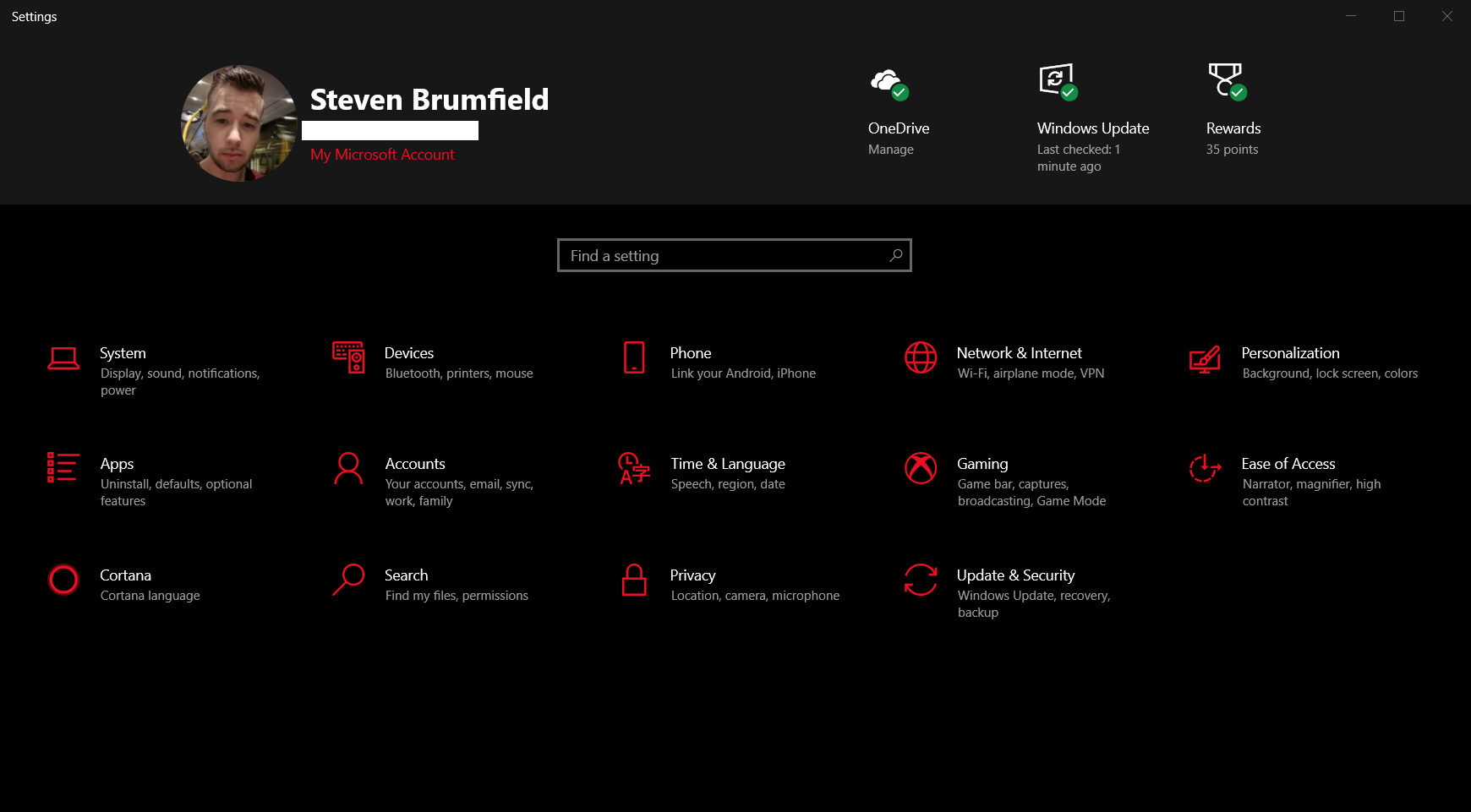Click 'Display, sound, notifications, power' description
This screenshot has height=812, width=1471.
point(180,382)
